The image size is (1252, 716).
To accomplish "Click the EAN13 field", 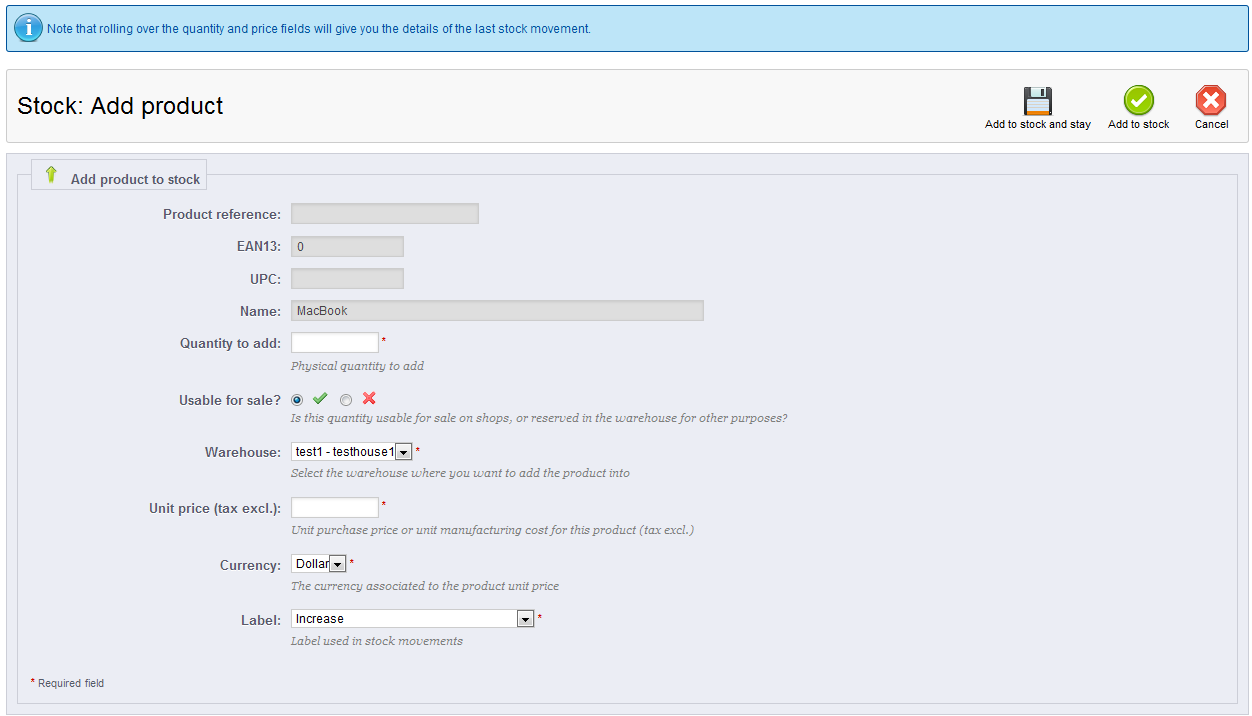I will click(347, 247).
